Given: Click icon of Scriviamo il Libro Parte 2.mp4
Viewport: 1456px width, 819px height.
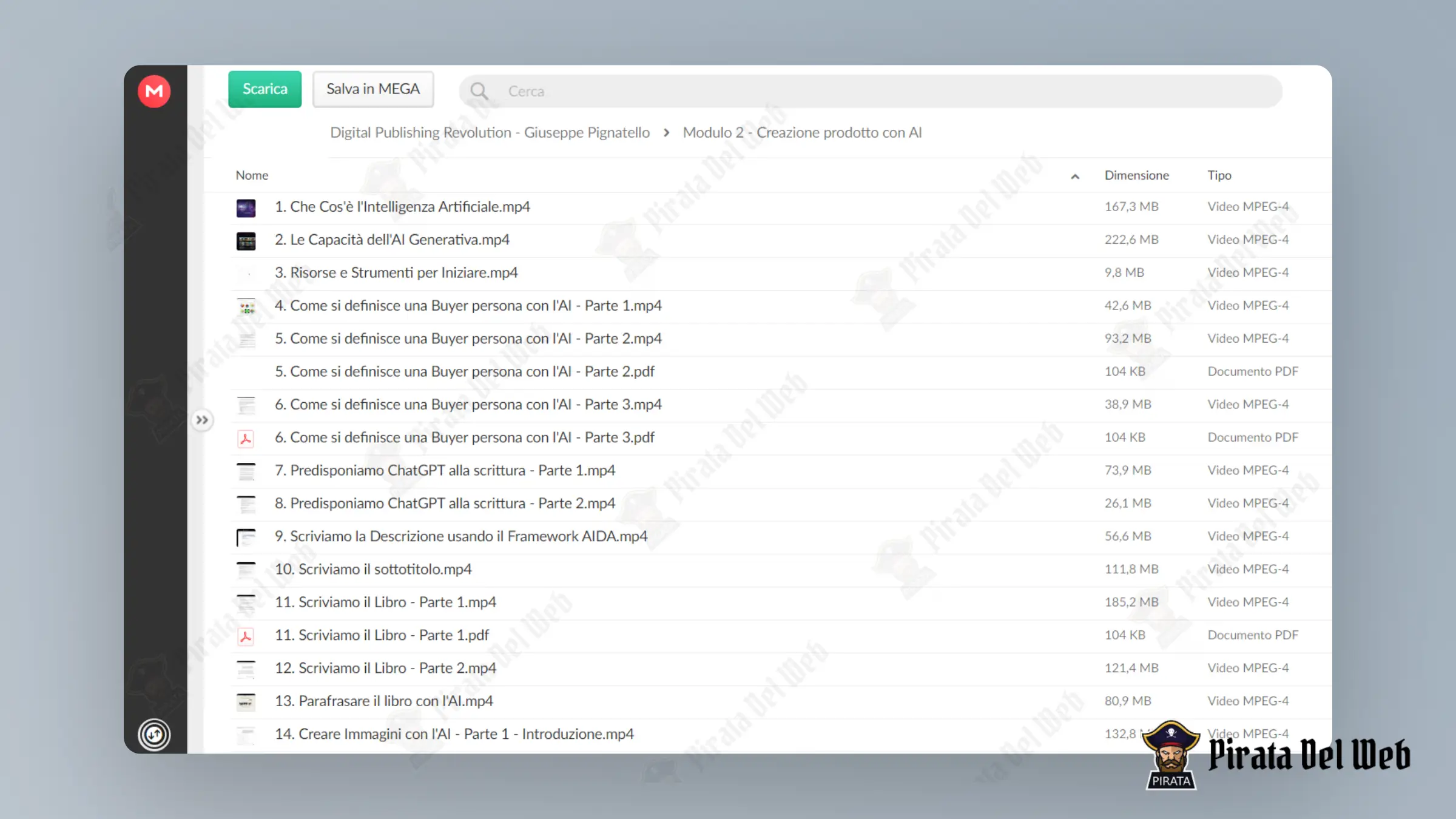Looking at the screenshot, I should coord(246,669).
